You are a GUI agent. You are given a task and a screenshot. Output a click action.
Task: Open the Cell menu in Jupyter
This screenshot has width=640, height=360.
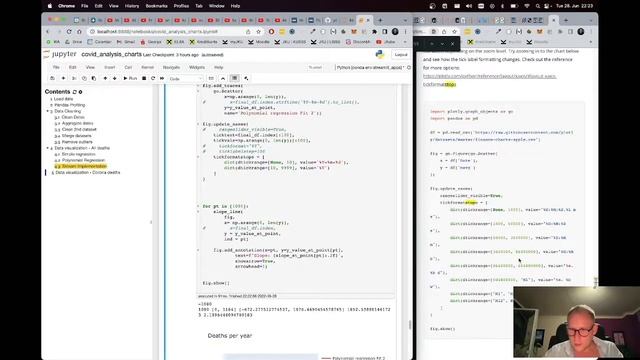click(128, 67)
